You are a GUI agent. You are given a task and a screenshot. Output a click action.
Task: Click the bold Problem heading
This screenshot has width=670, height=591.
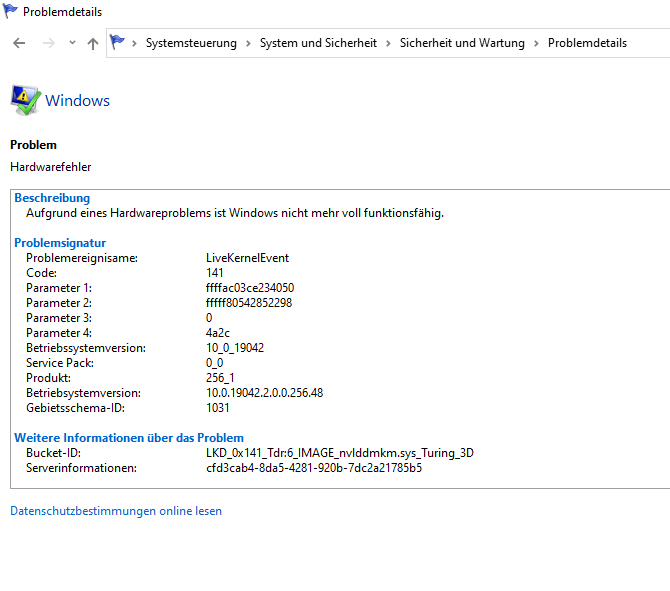pos(33,145)
